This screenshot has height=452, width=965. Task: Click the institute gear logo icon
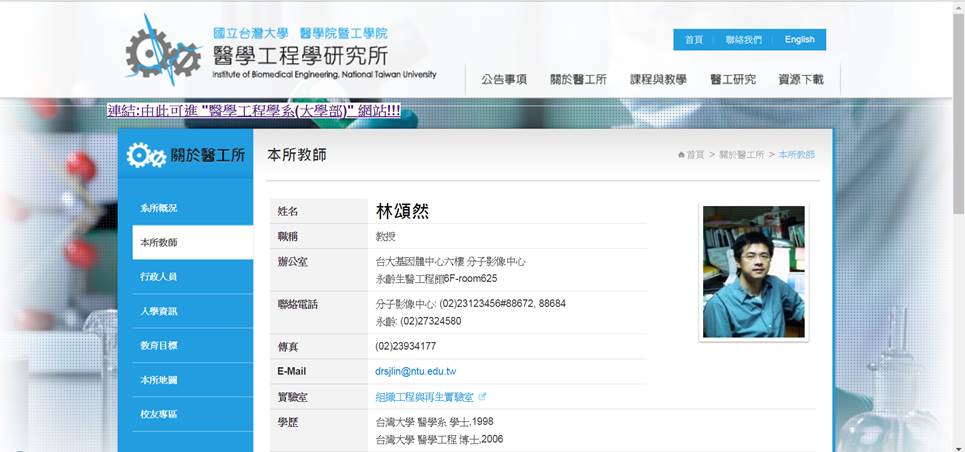163,51
